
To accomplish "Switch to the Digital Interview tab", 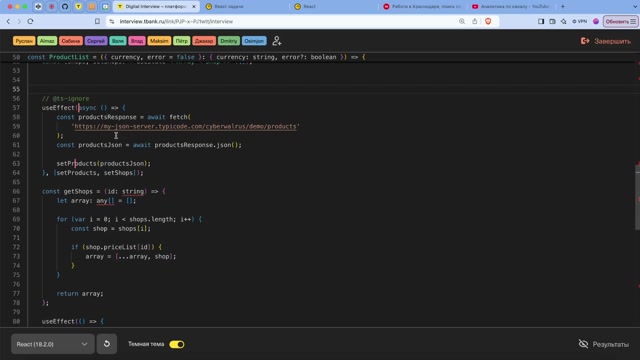I will coord(155,7).
